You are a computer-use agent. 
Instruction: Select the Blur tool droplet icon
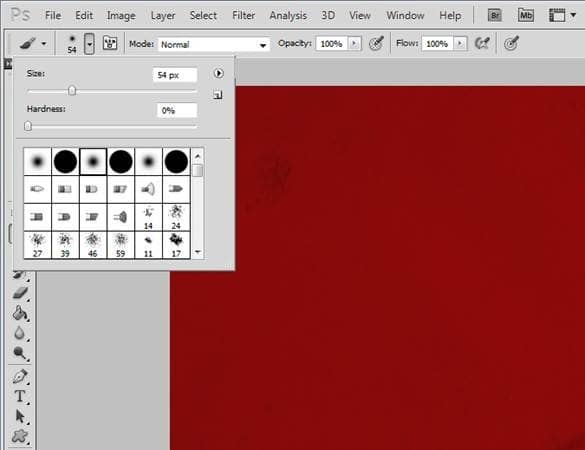pyautogui.click(x=19, y=333)
